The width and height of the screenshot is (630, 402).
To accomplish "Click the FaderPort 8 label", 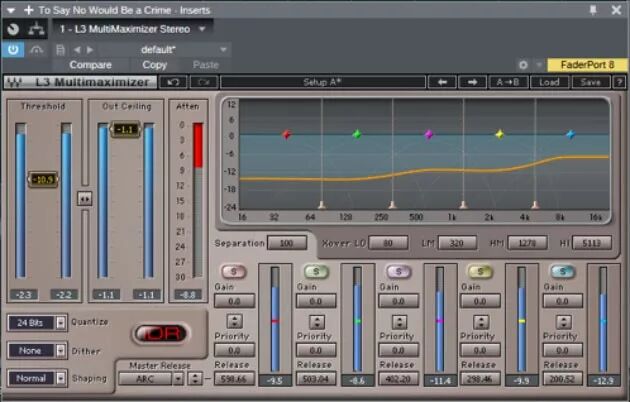I will [587, 65].
